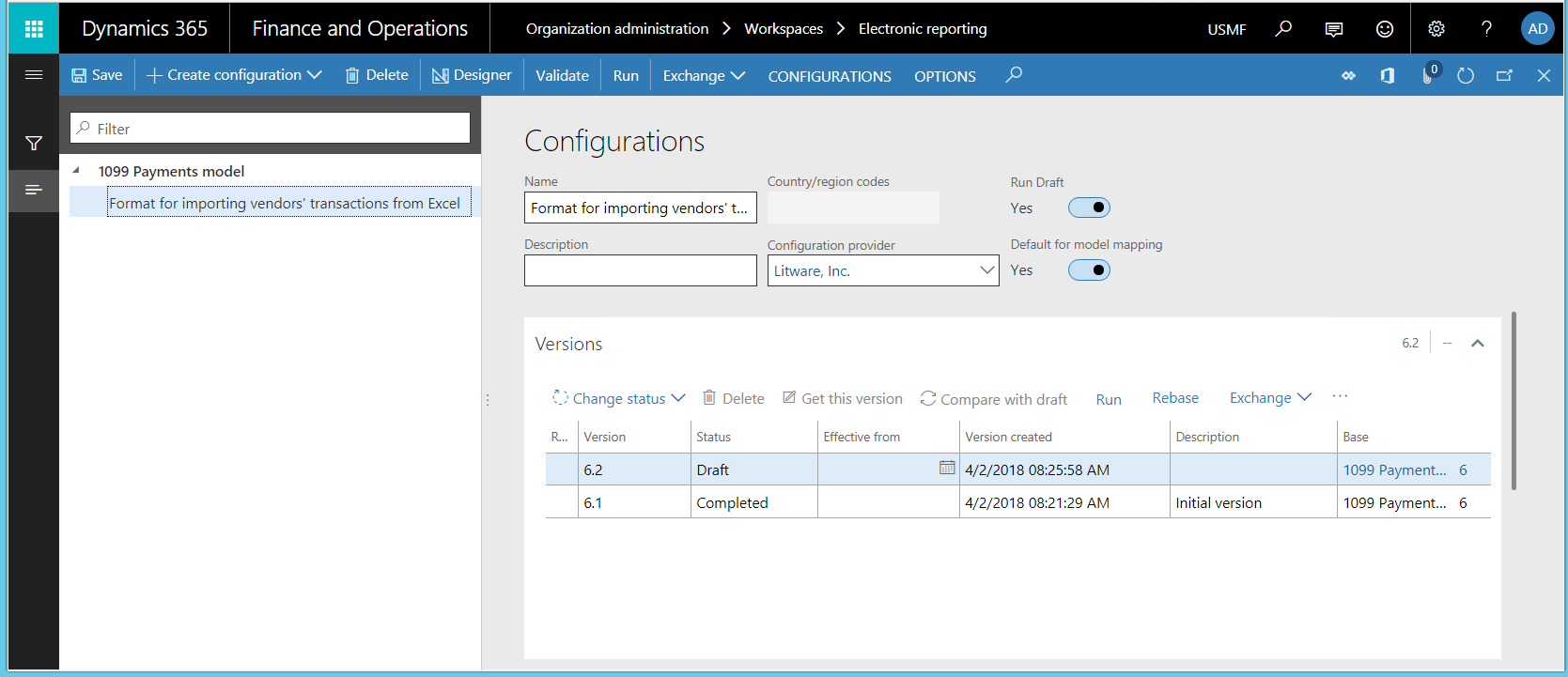Viewport: 1568px width, 677px height.
Task: Click Rebase in Versions toolbar
Action: pos(1175,398)
